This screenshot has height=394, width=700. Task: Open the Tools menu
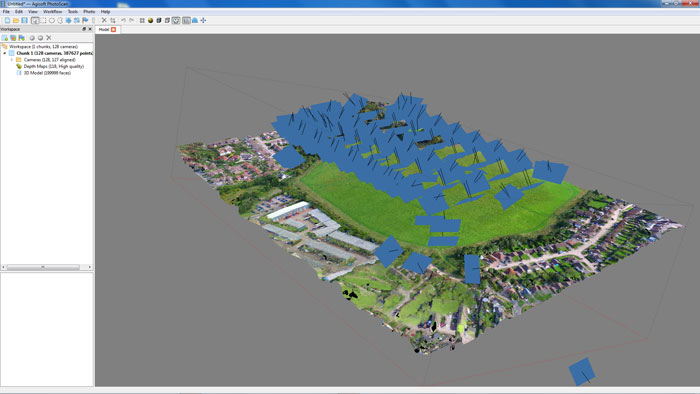pos(72,12)
